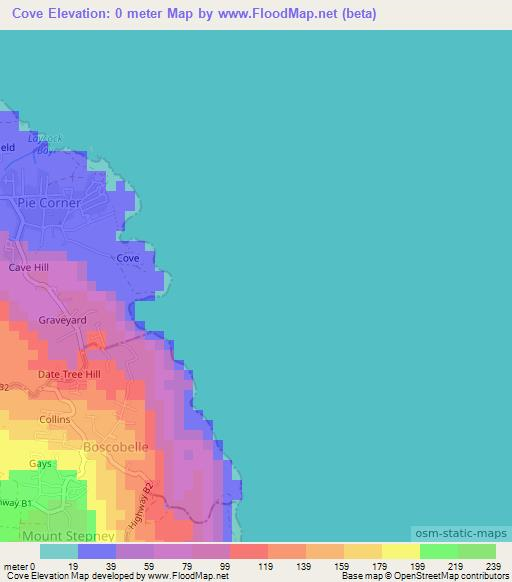Click the '179' legend value
The image size is (512, 582).
[379, 567]
